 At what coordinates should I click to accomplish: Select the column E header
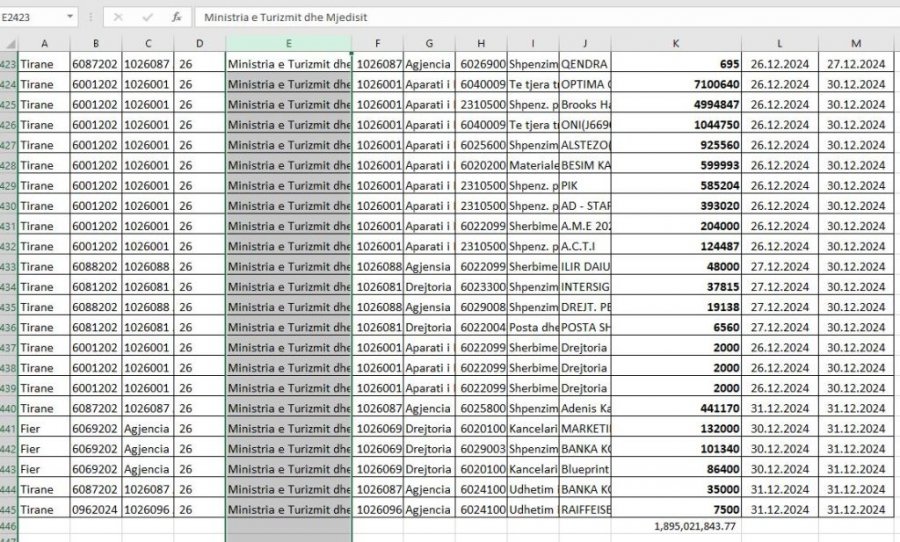[288, 43]
